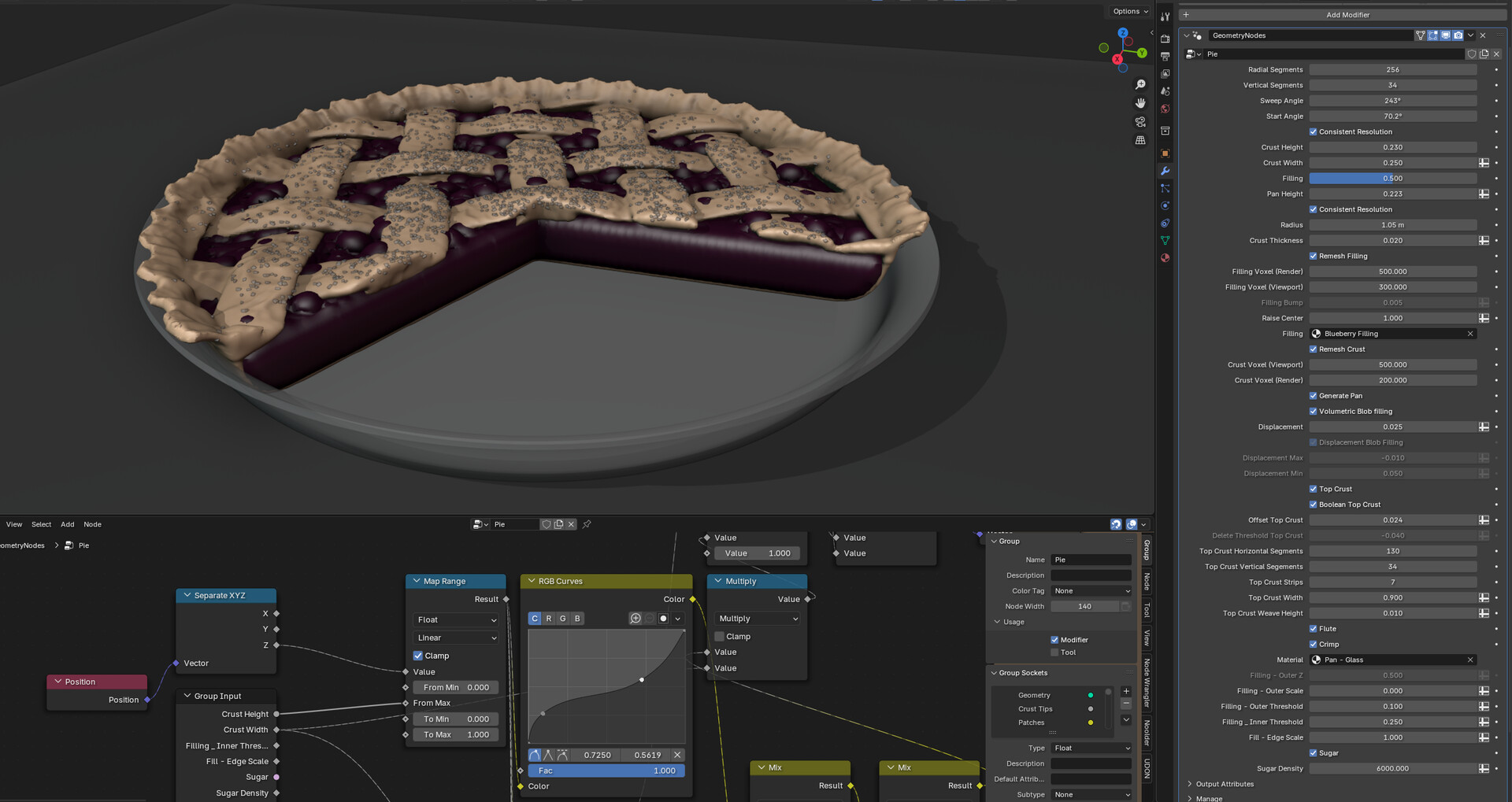Screen dimensions: 1512x802
Task: Switch perspective/orthographic with grid icon
Action: click(1140, 140)
